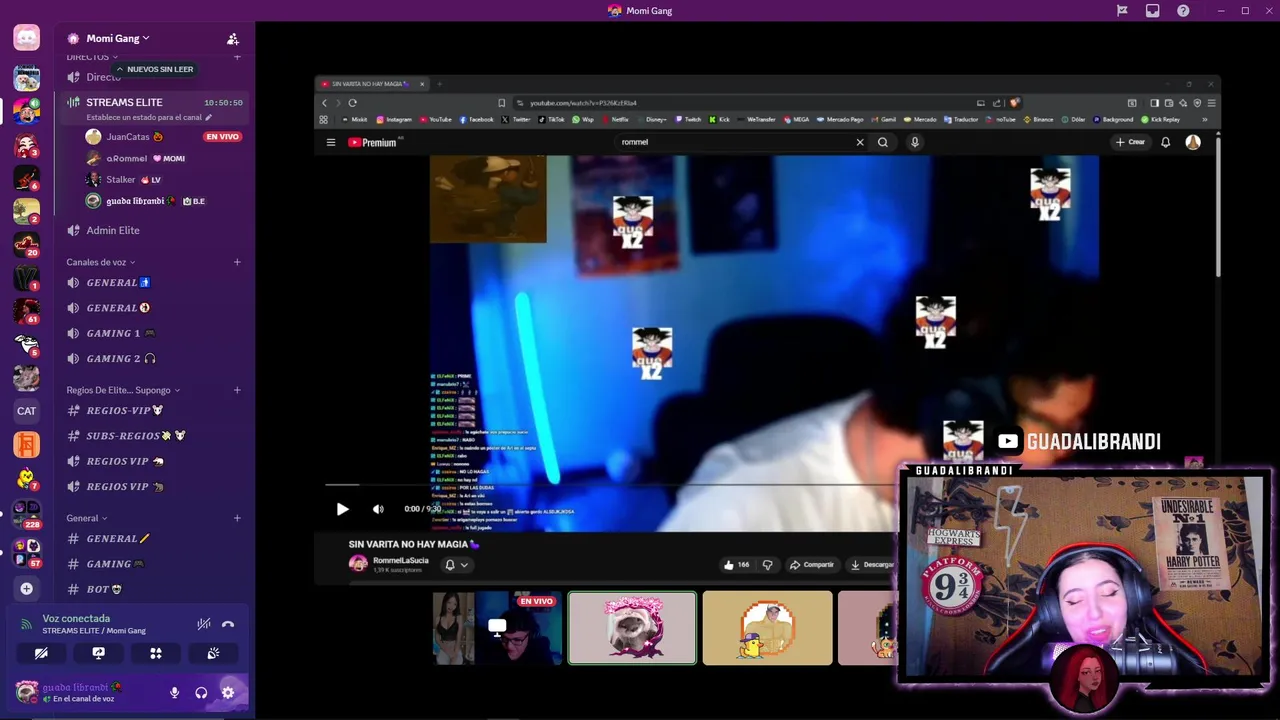
Task: Add a server with the plus icon
Action: tap(27, 588)
